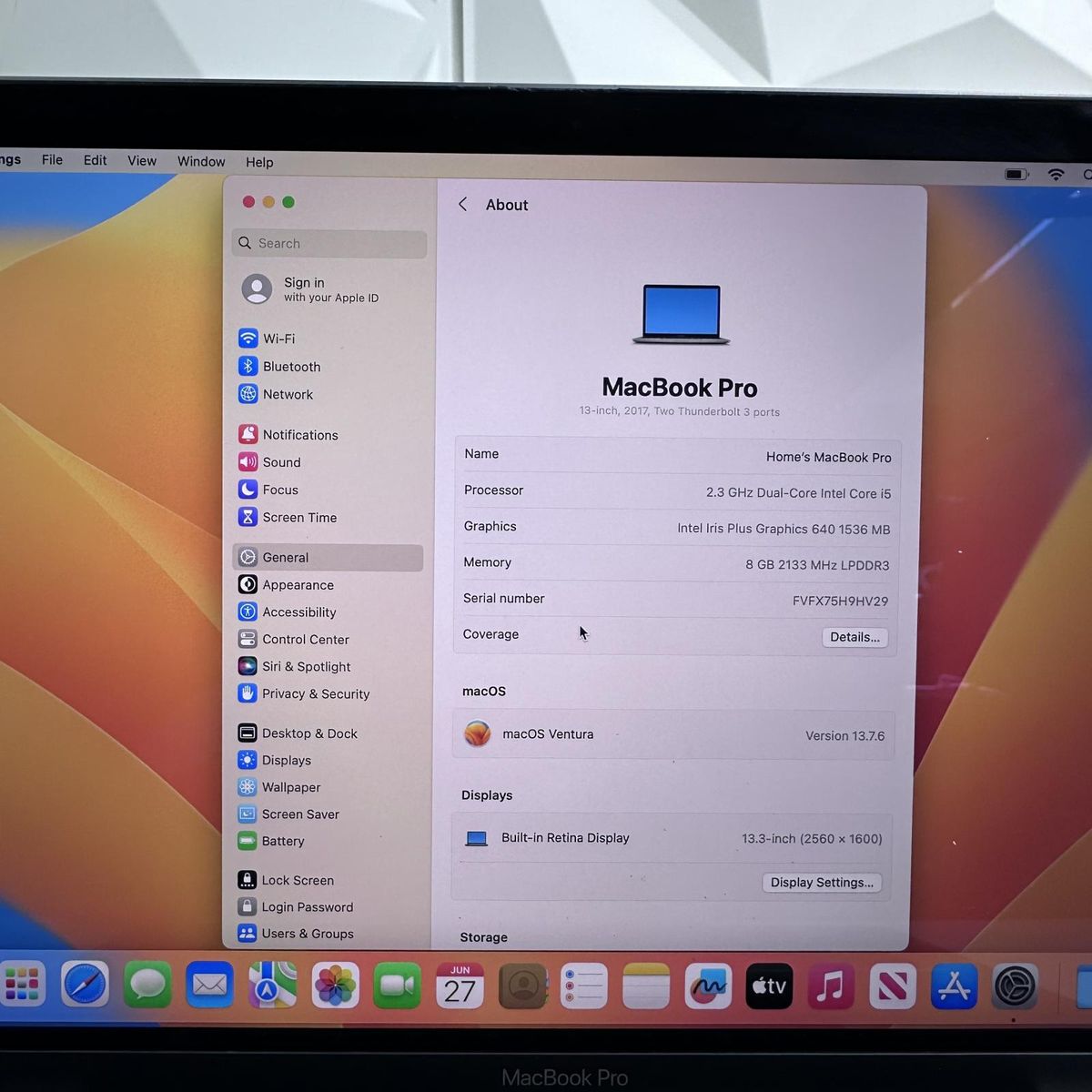Click Version 13.7.6 text
1092x1092 pixels.
tap(844, 735)
